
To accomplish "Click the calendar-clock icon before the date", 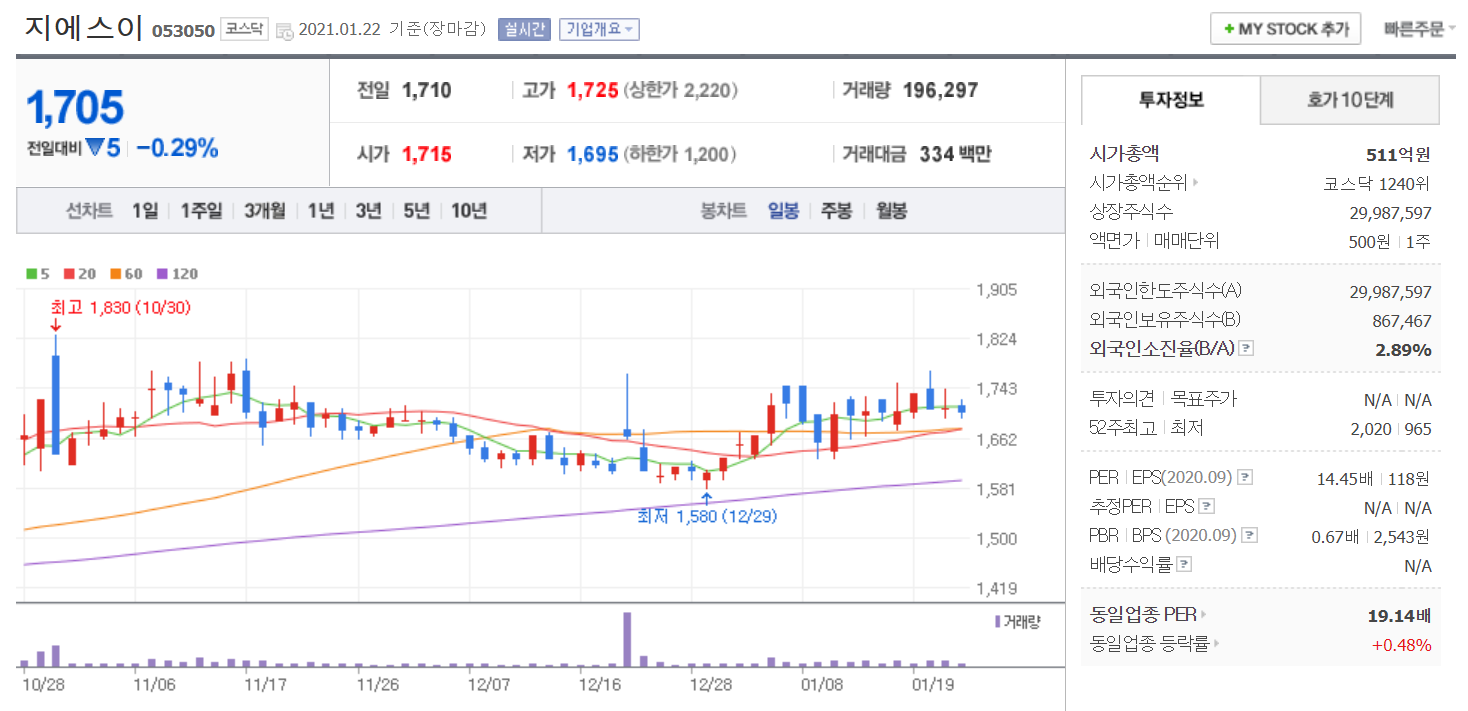I will point(284,30).
